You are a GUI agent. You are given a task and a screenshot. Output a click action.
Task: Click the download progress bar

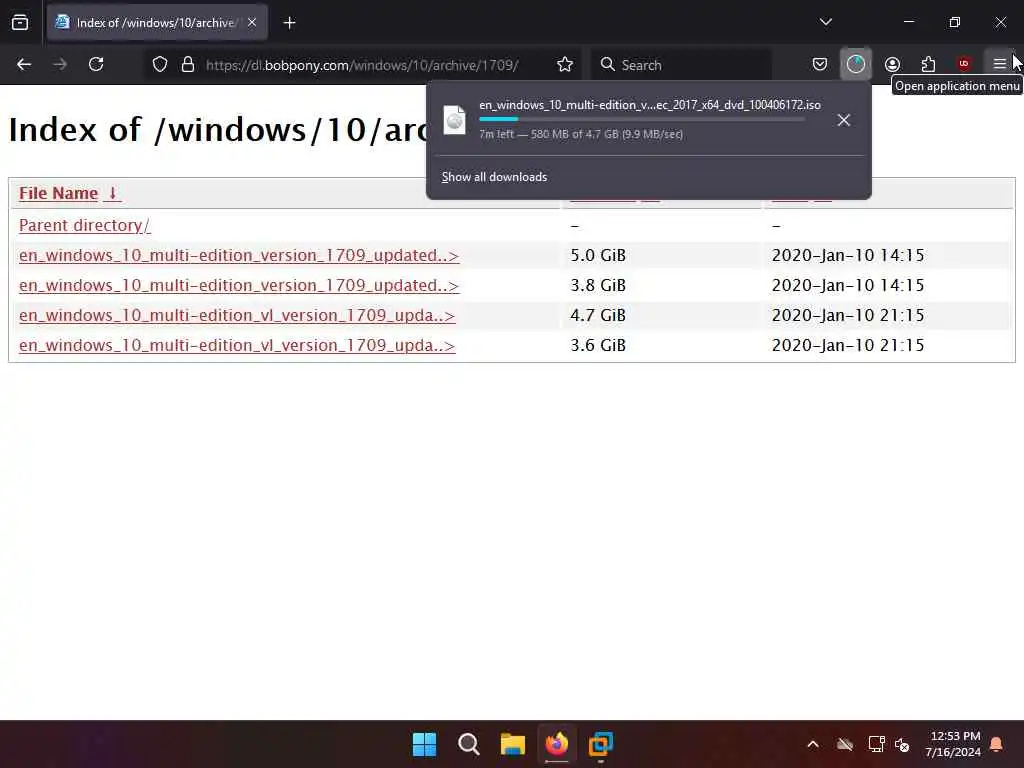641,120
